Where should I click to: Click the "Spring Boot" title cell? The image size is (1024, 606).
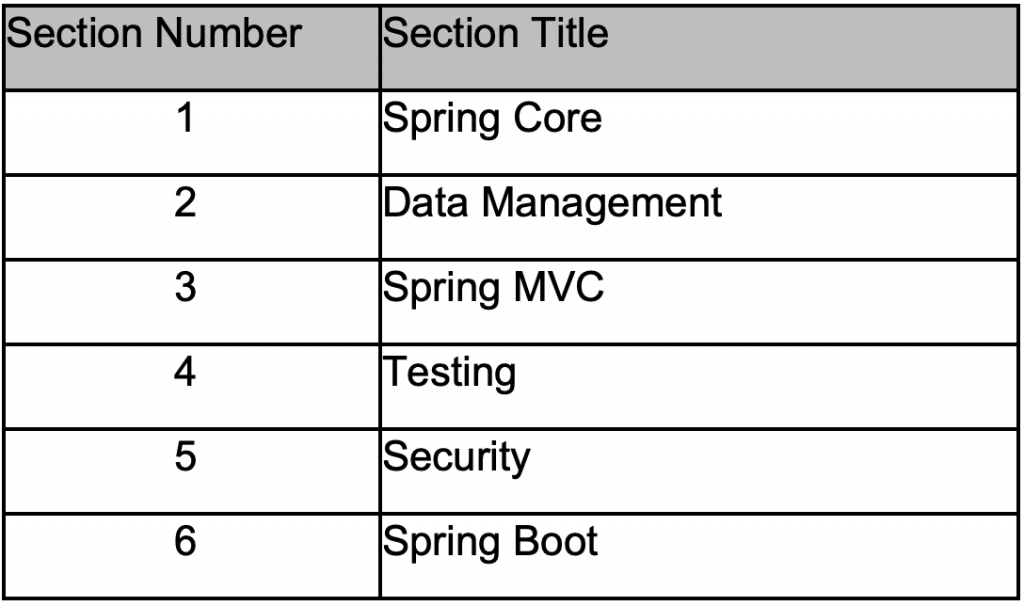coord(491,543)
